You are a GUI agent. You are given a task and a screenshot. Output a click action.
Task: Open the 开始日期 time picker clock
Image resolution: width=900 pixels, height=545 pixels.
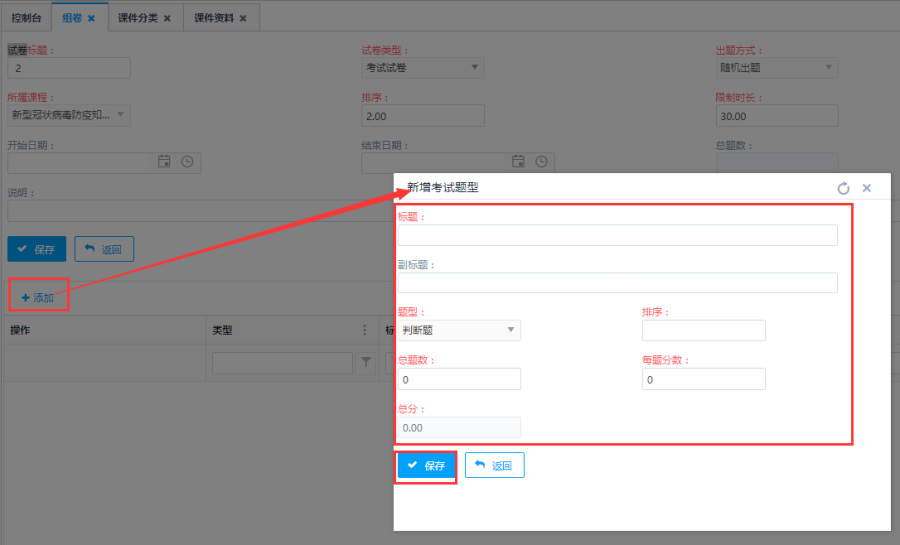click(x=186, y=162)
